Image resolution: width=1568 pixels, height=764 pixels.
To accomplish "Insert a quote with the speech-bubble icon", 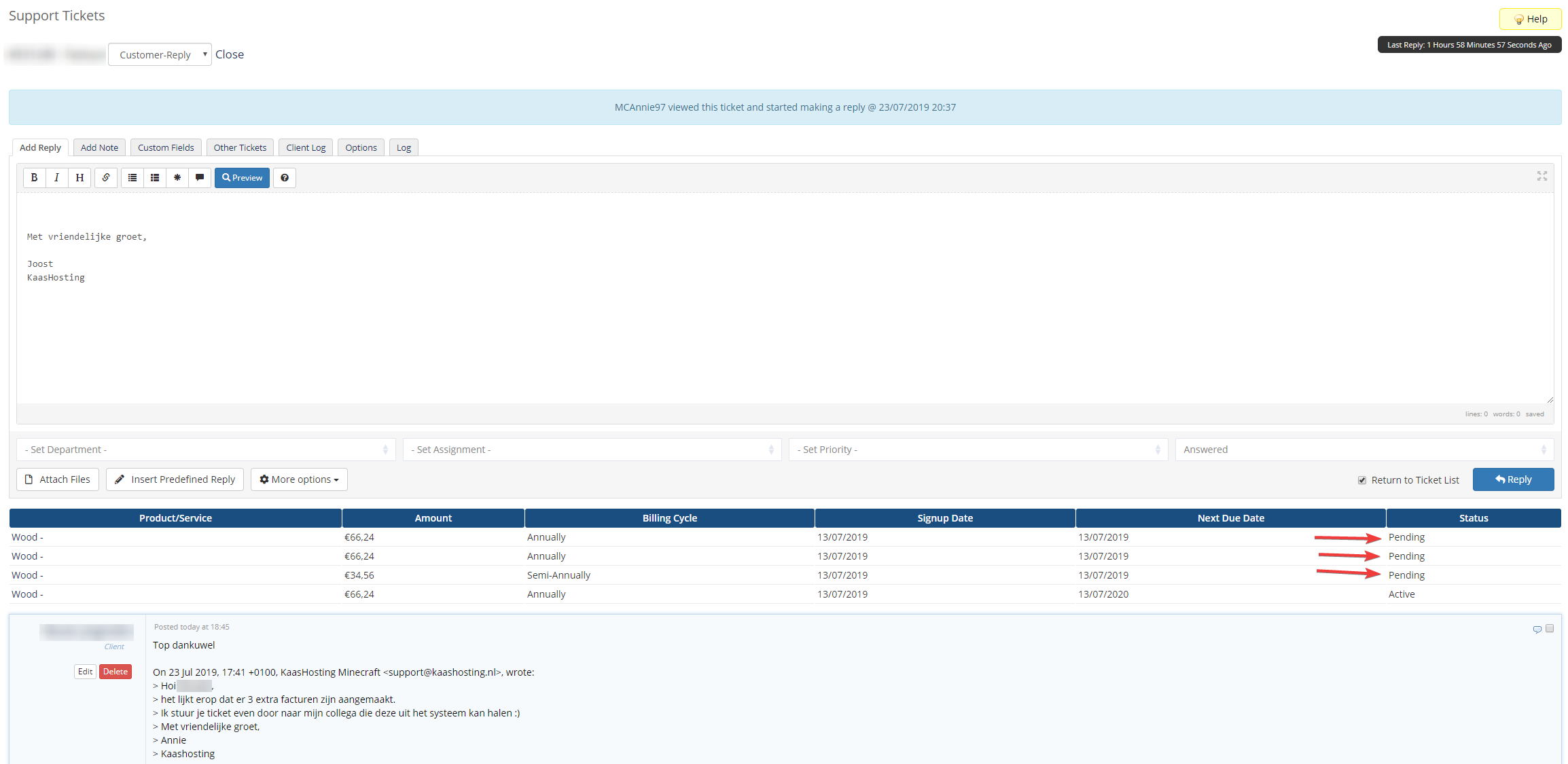I will tap(200, 178).
